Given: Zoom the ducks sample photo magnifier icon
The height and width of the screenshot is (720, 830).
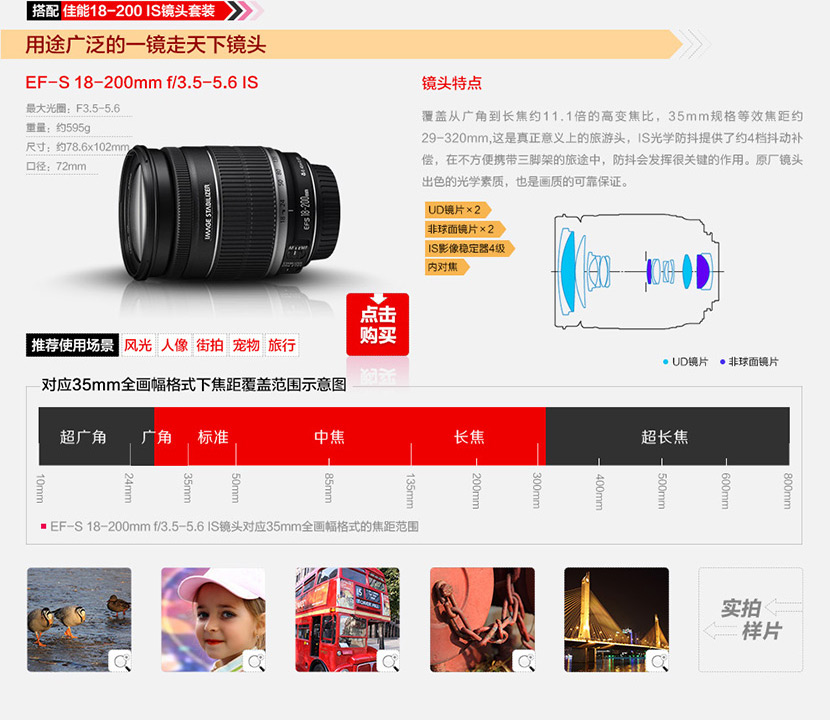Looking at the screenshot, I should click(121, 661).
